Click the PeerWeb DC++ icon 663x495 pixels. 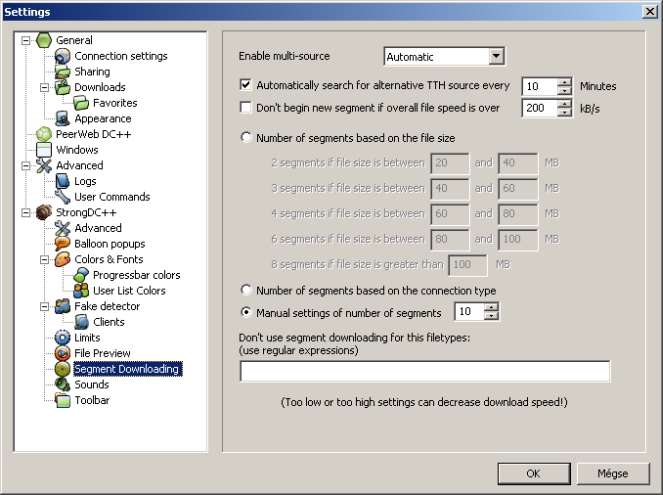coord(45,134)
